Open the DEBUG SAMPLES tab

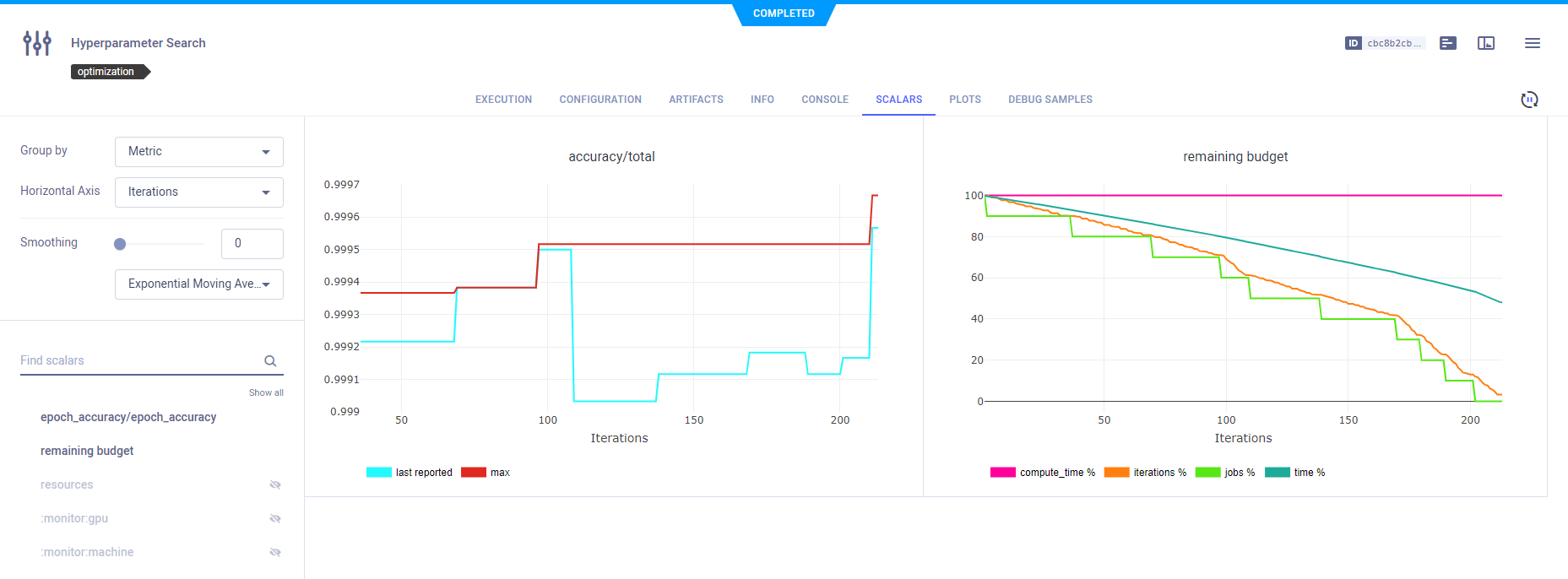click(1050, 100)
